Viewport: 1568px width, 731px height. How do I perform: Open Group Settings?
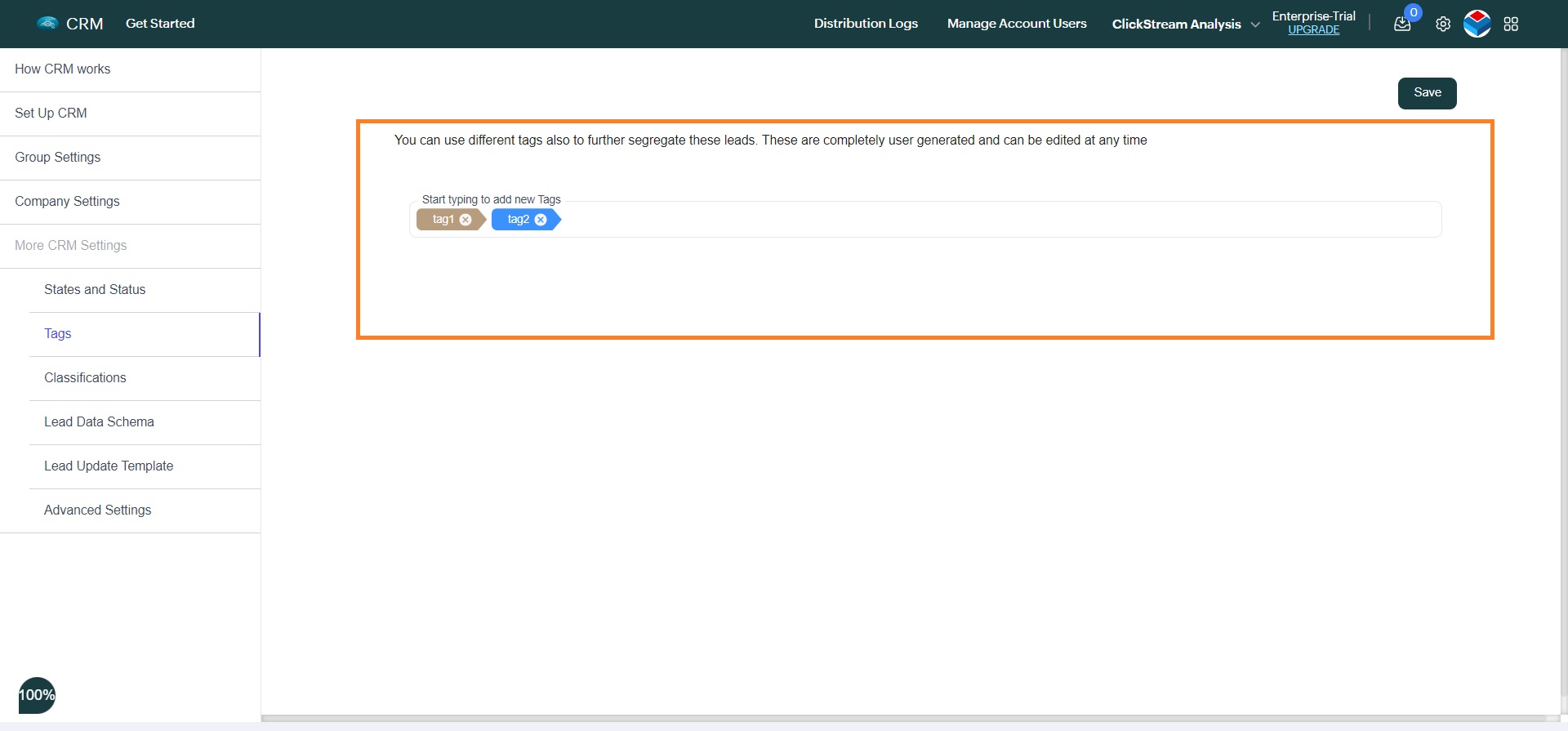130,158
